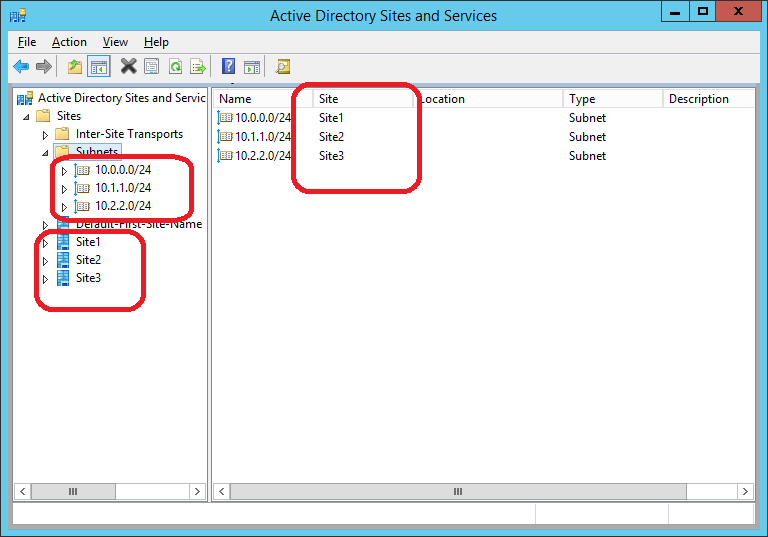
Task: Select Site2 server icon in tree
Action: 63,260
